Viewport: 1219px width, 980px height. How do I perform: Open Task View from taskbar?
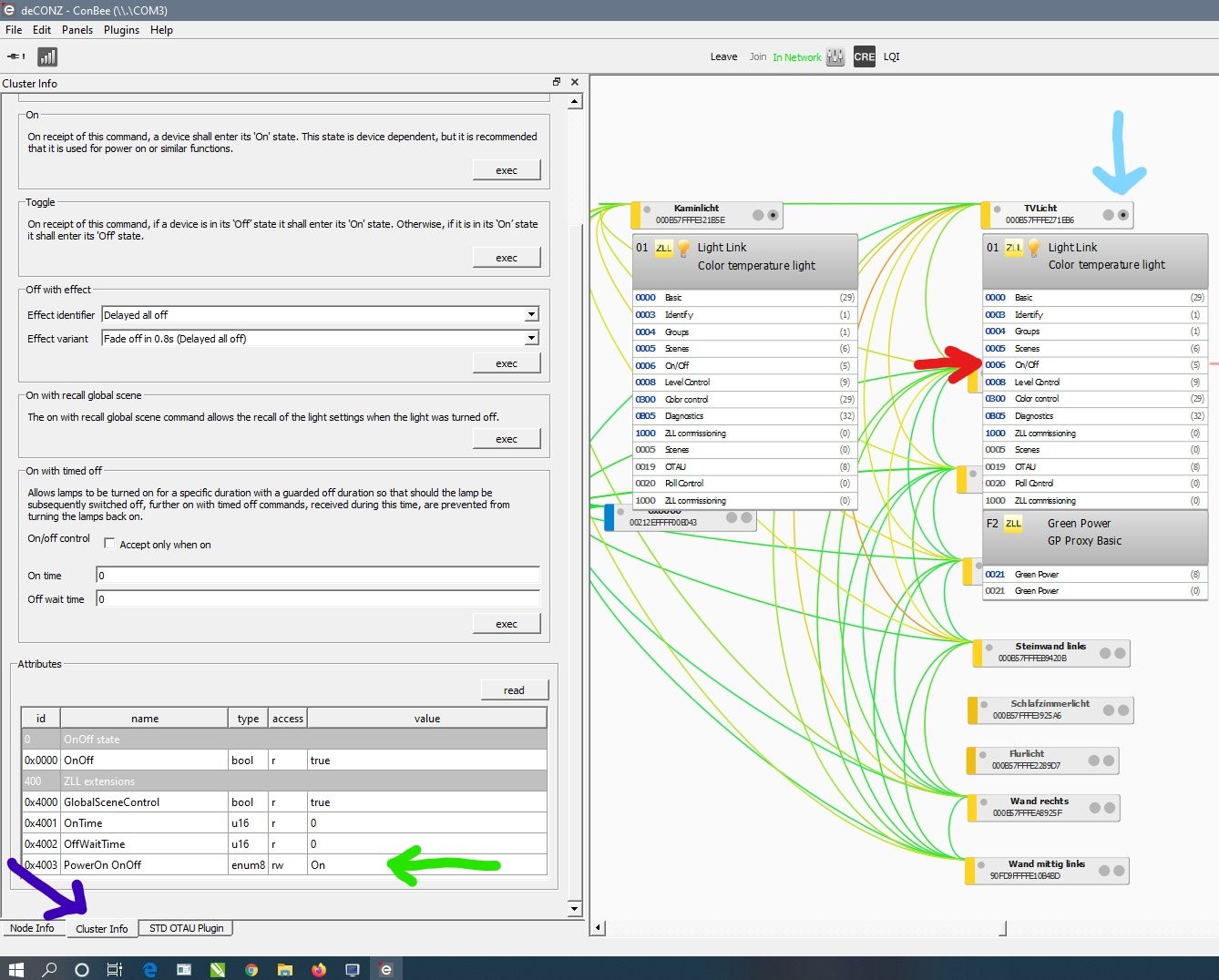click(x=114, y=969)
